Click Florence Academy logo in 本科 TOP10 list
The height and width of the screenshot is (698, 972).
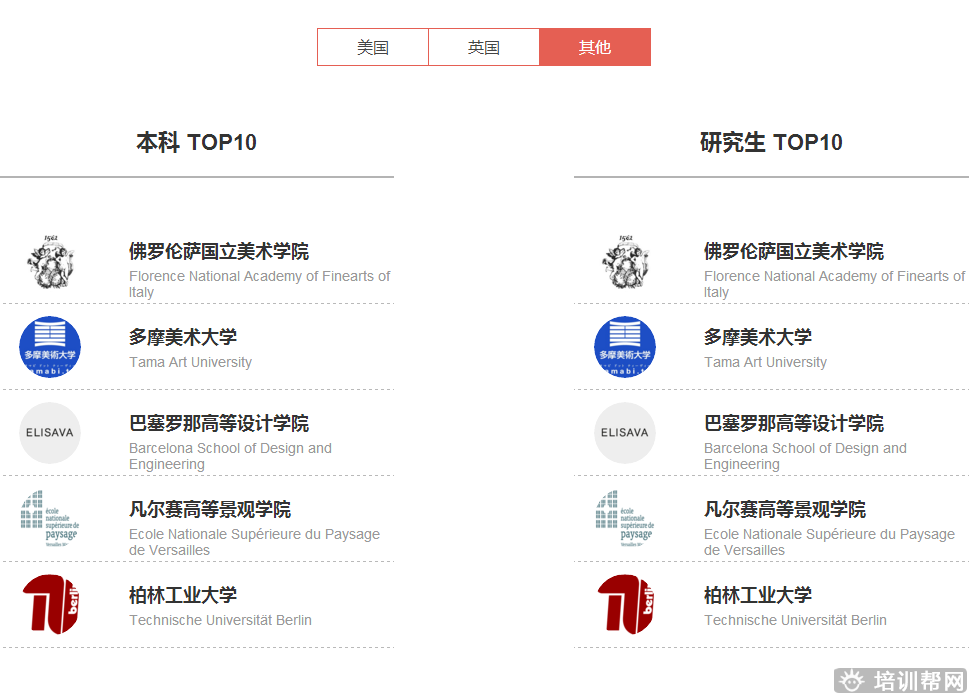pos(50,261)
